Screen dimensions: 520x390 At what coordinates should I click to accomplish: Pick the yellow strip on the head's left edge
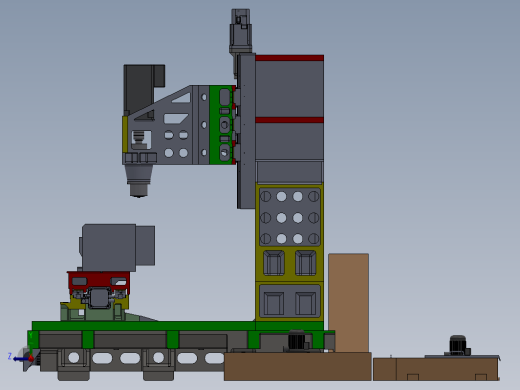pyautogui.click(x=125, y=134)
